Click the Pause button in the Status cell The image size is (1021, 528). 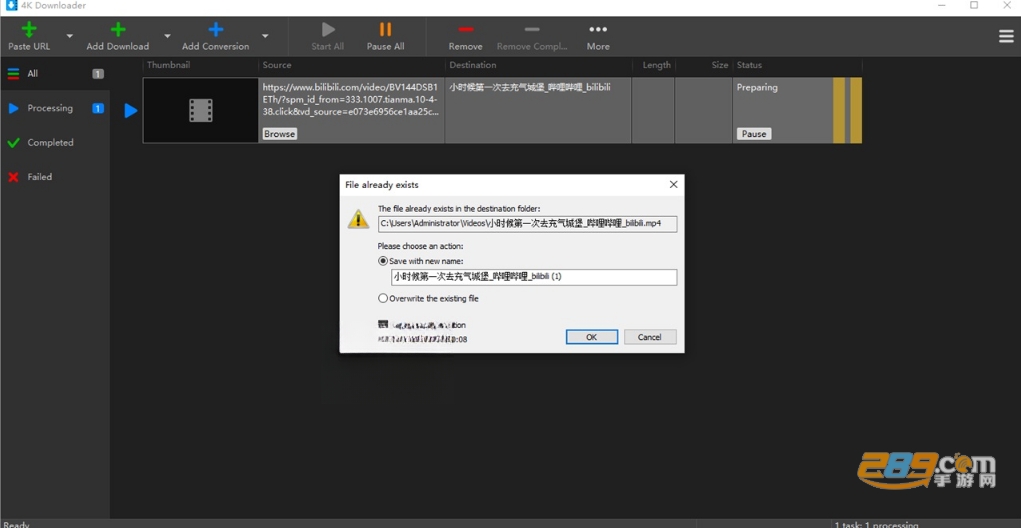tap(754, 133)
